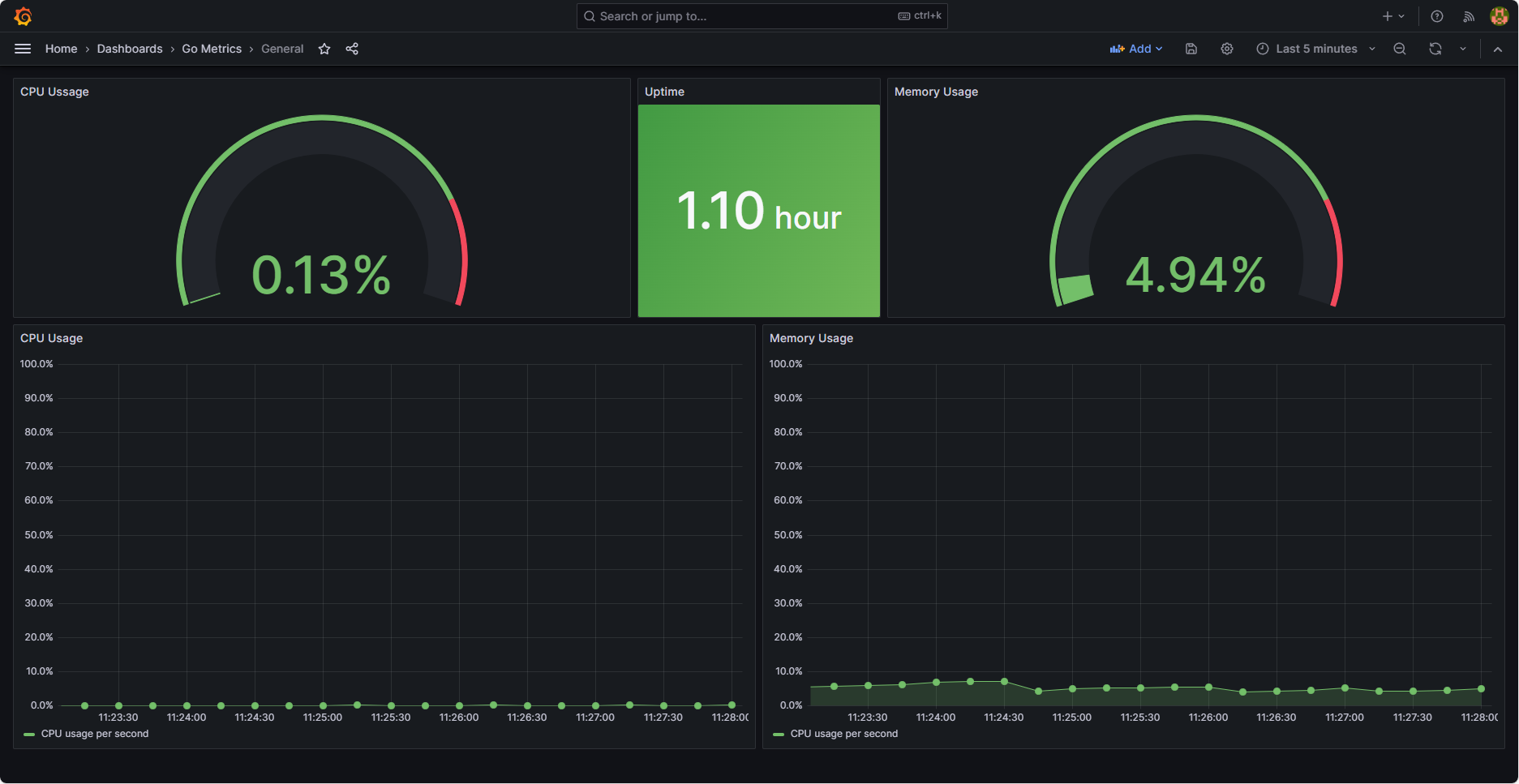Open the help question-mark menu

(1437, 16)
